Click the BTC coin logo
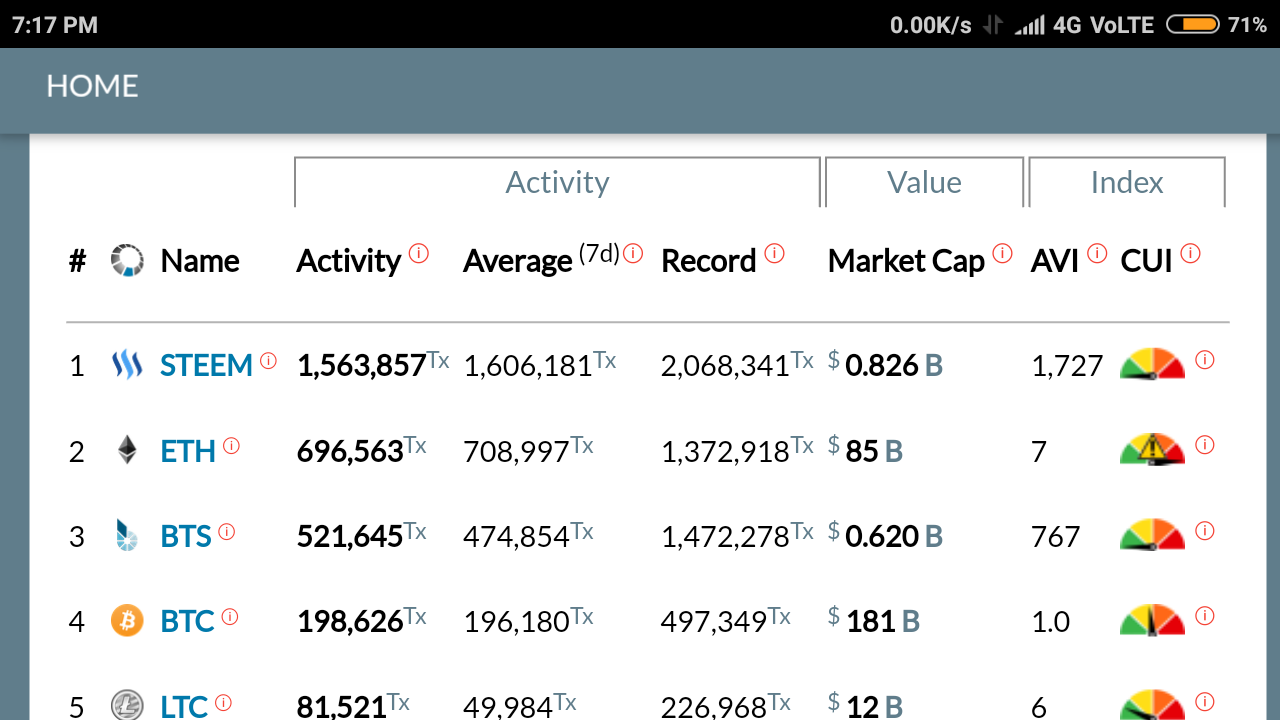 [x=127, y=621]
